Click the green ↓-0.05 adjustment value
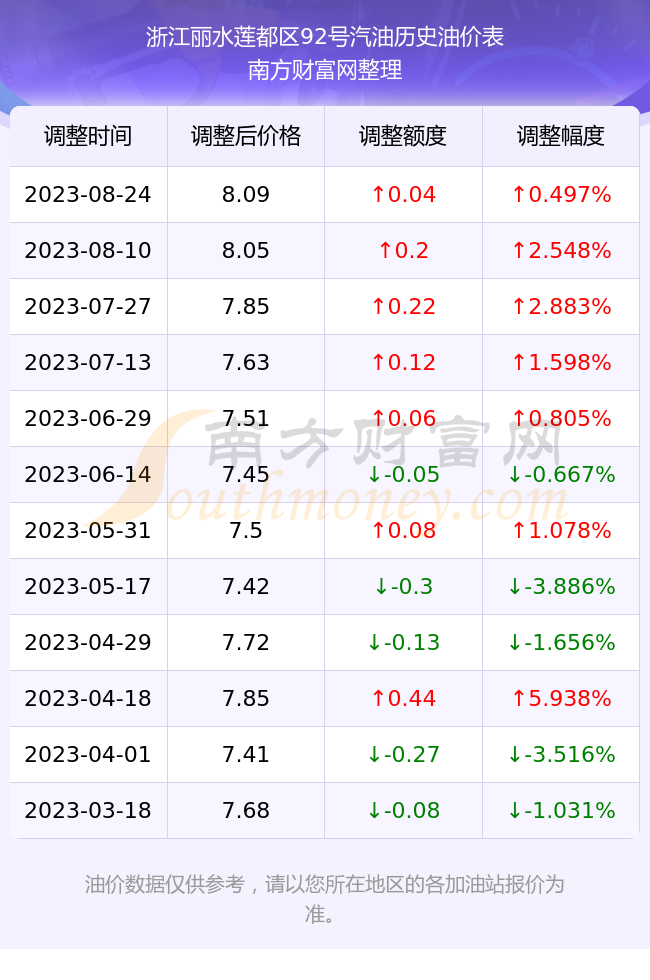 pyautogui.click(x=403, y=474)
